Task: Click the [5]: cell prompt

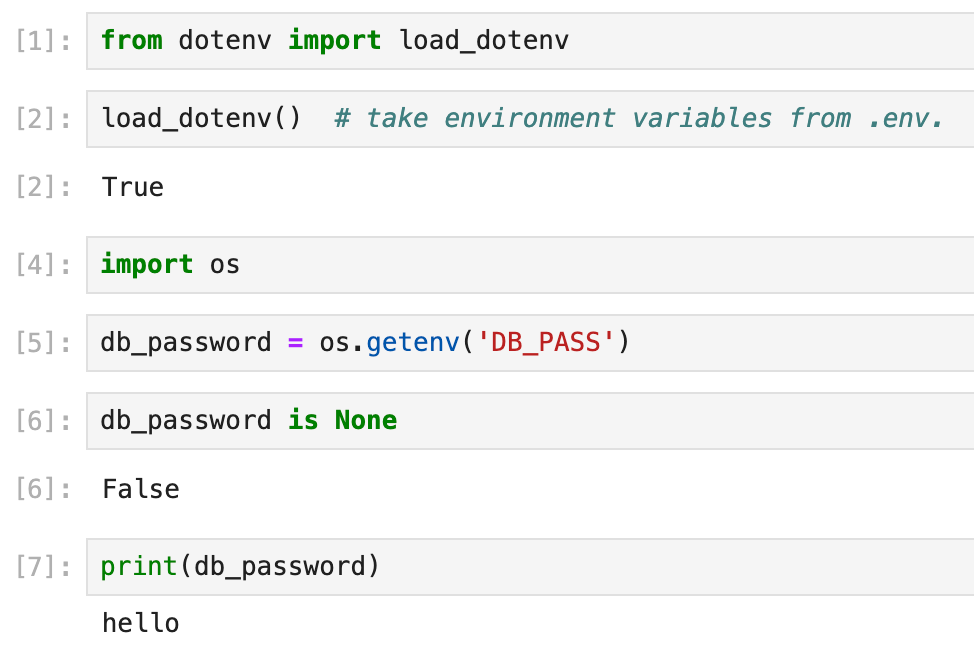Action: 43,343
